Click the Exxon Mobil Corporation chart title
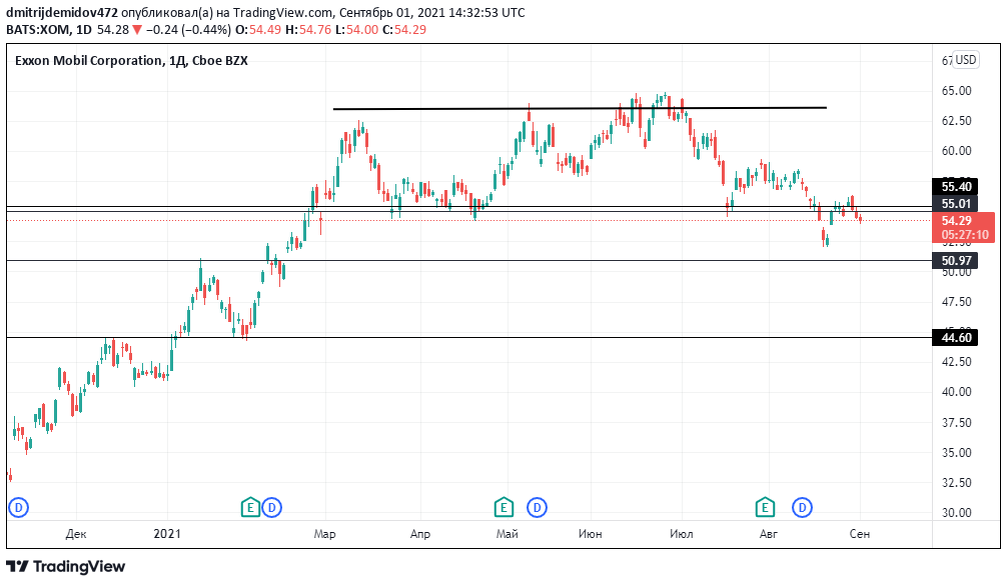This screenshot has width=1007, height=585. point(89,60)
